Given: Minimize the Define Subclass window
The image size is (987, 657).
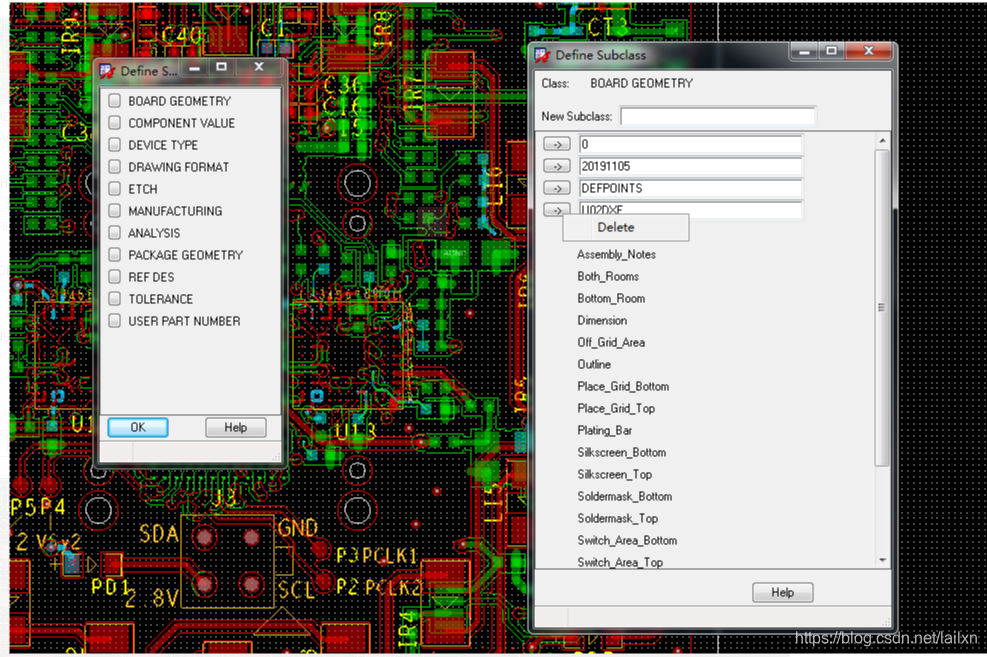Looking at the screenshot, I should pyautogui.click(x=802, y=52).
